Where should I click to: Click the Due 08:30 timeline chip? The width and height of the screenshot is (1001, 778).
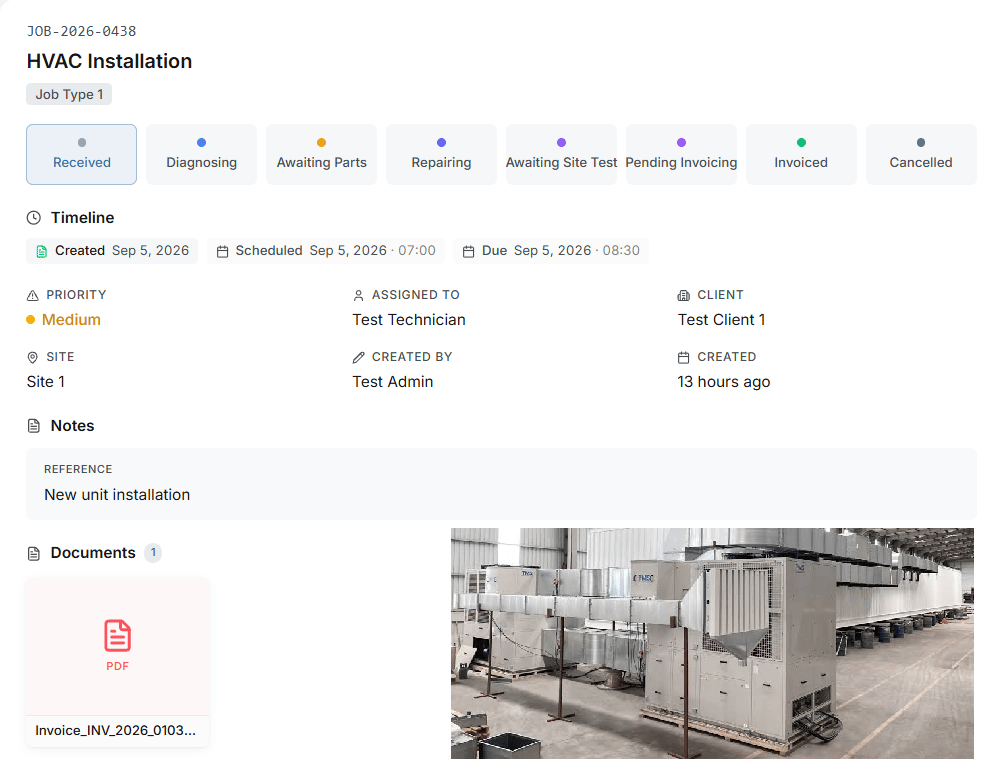[551, 251]
